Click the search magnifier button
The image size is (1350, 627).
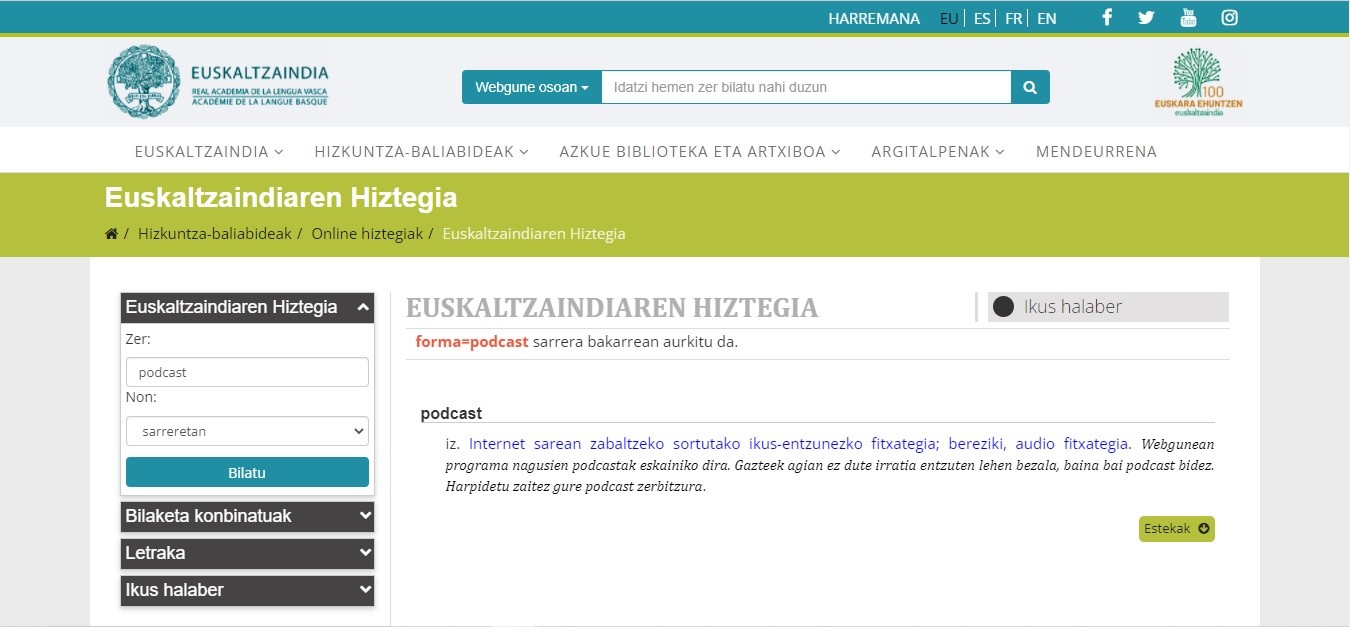1030,87
